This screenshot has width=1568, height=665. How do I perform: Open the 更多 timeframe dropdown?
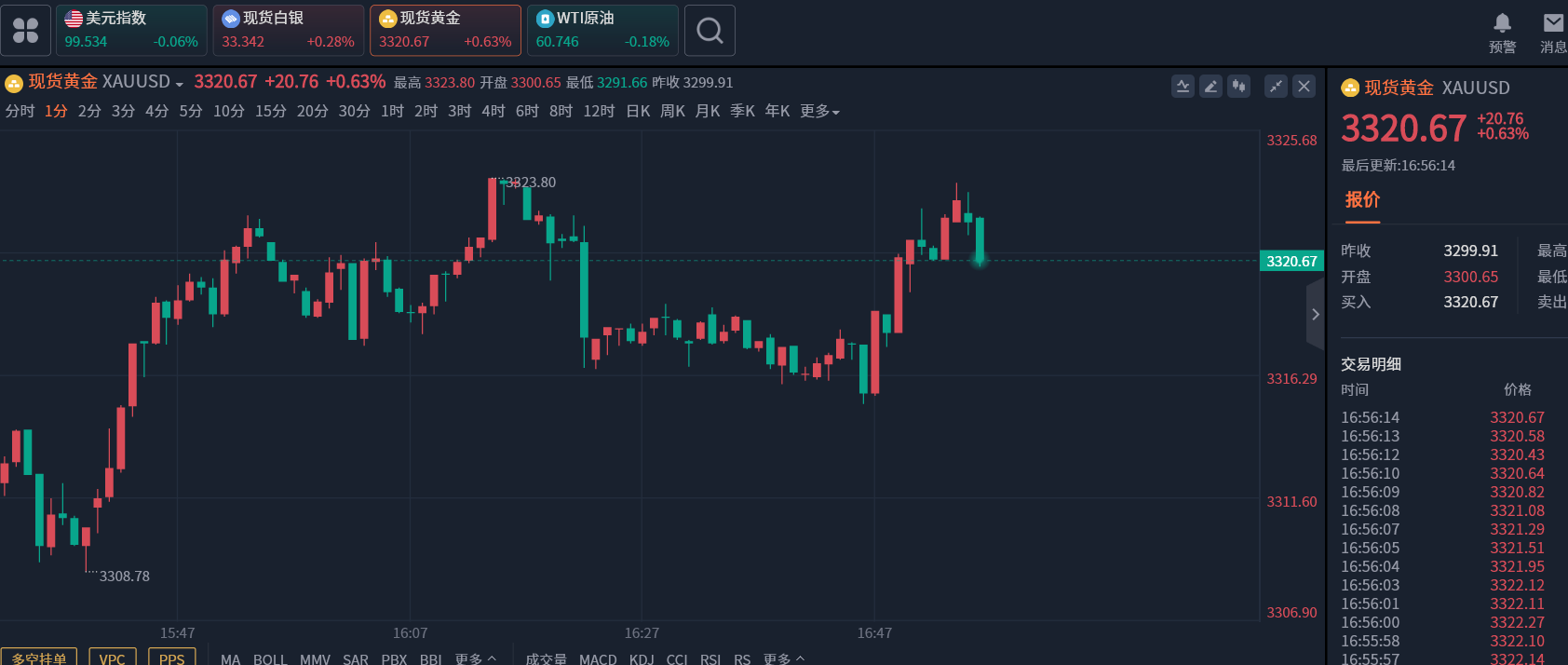819,111
